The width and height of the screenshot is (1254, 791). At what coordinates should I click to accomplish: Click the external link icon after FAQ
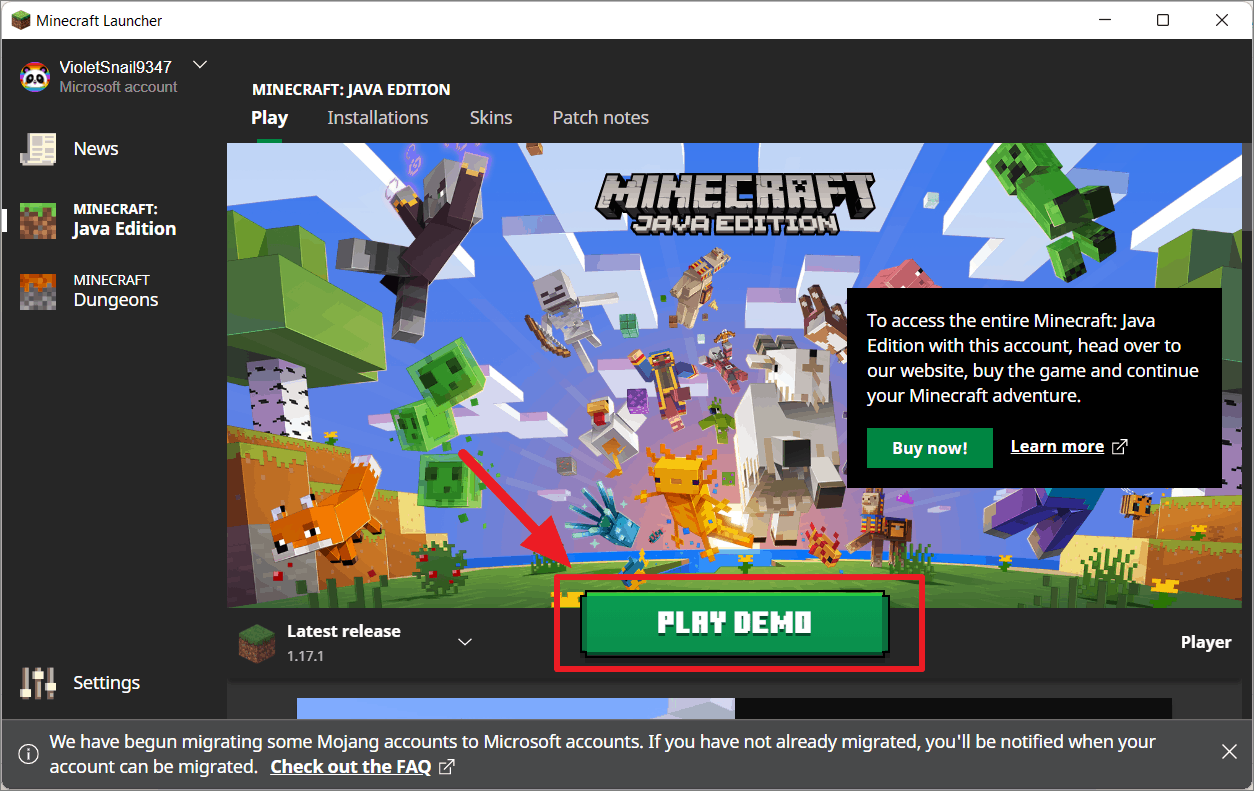[x=448, y=767]
